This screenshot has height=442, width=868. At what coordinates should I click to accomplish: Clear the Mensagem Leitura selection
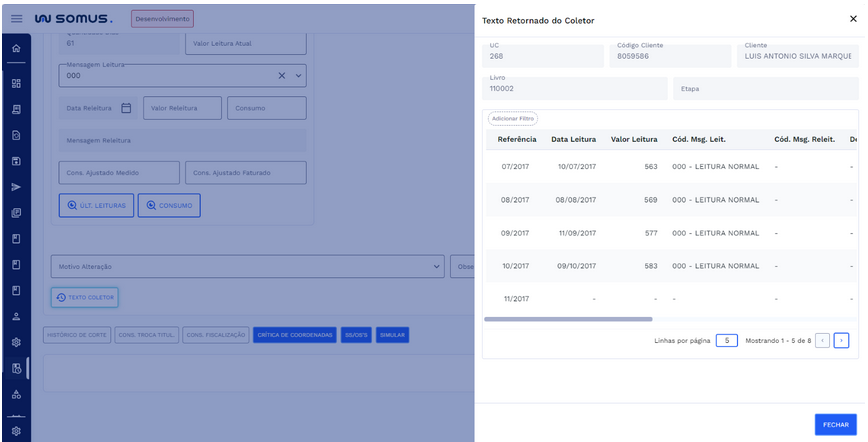[282, 76]
